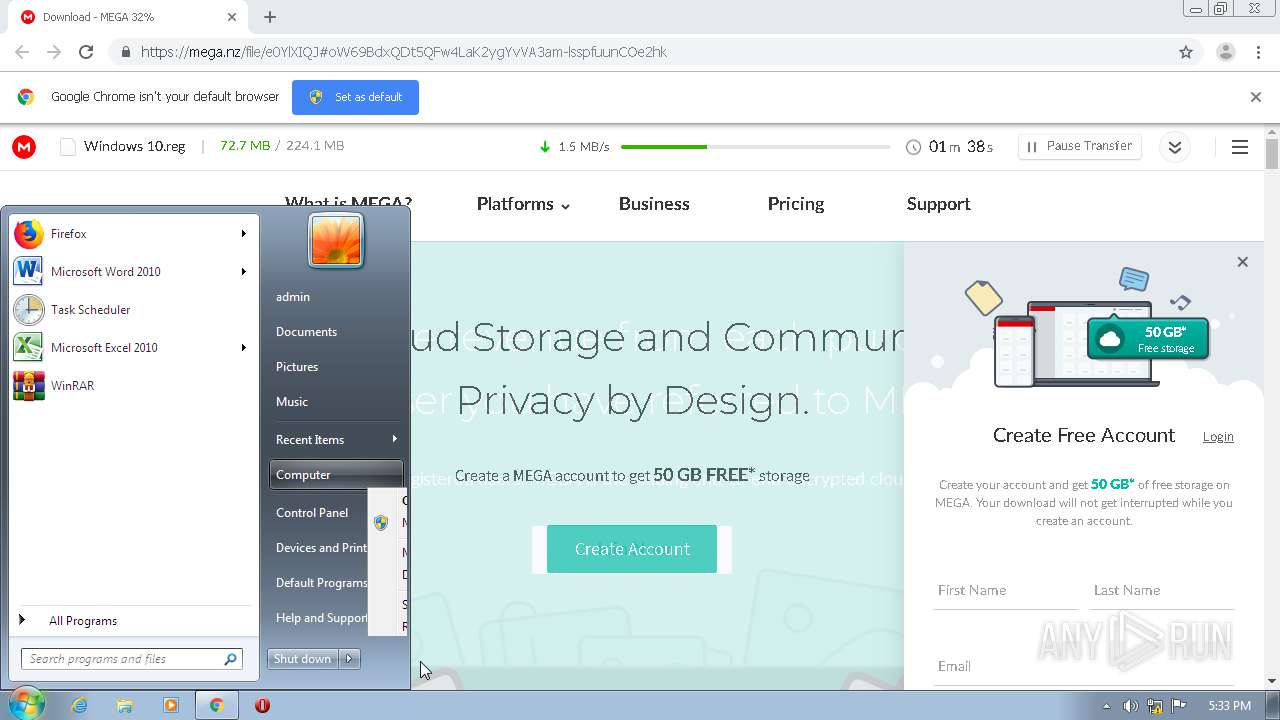Pause the file transfer
The width and height of the screenshot is (1280, 720).
tap(1079, 146)
